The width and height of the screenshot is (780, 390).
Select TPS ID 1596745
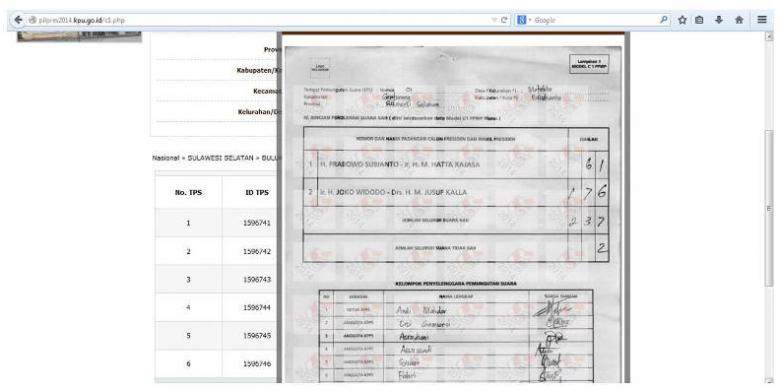click(x=257, y=336)
